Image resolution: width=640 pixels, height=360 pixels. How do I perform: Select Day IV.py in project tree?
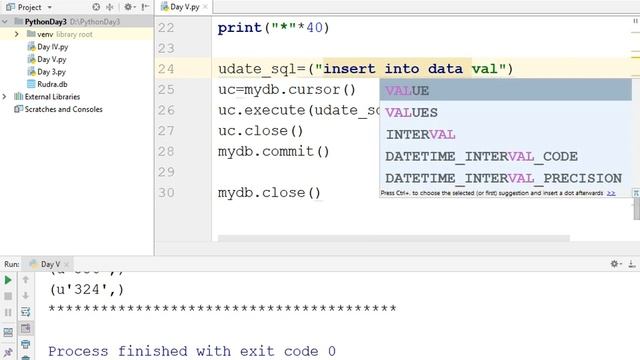pyautogui.click(x=53, y=47)
